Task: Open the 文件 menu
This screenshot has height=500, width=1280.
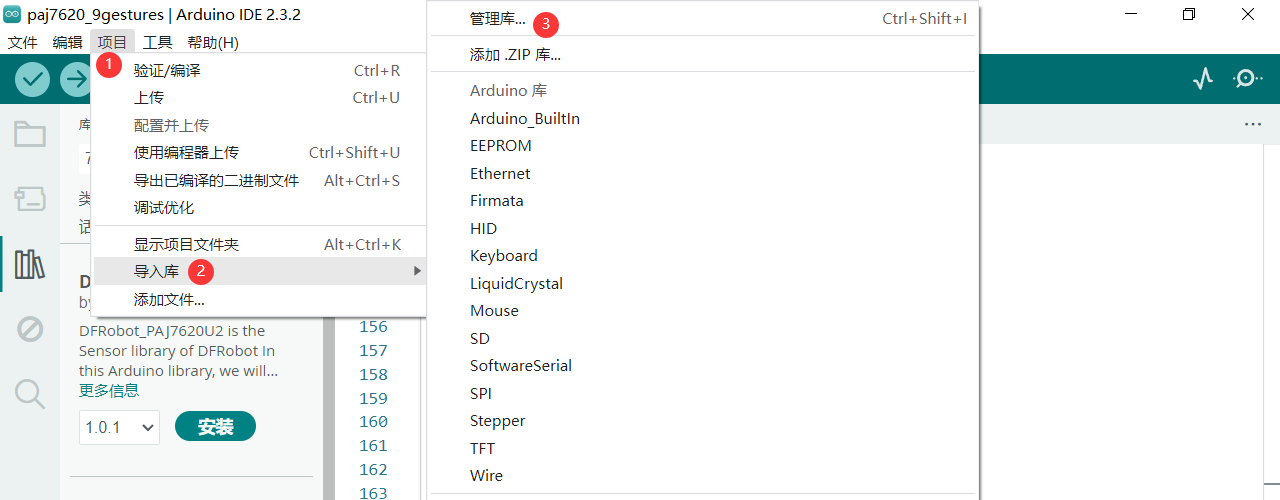Action: (x=22, y=42)
